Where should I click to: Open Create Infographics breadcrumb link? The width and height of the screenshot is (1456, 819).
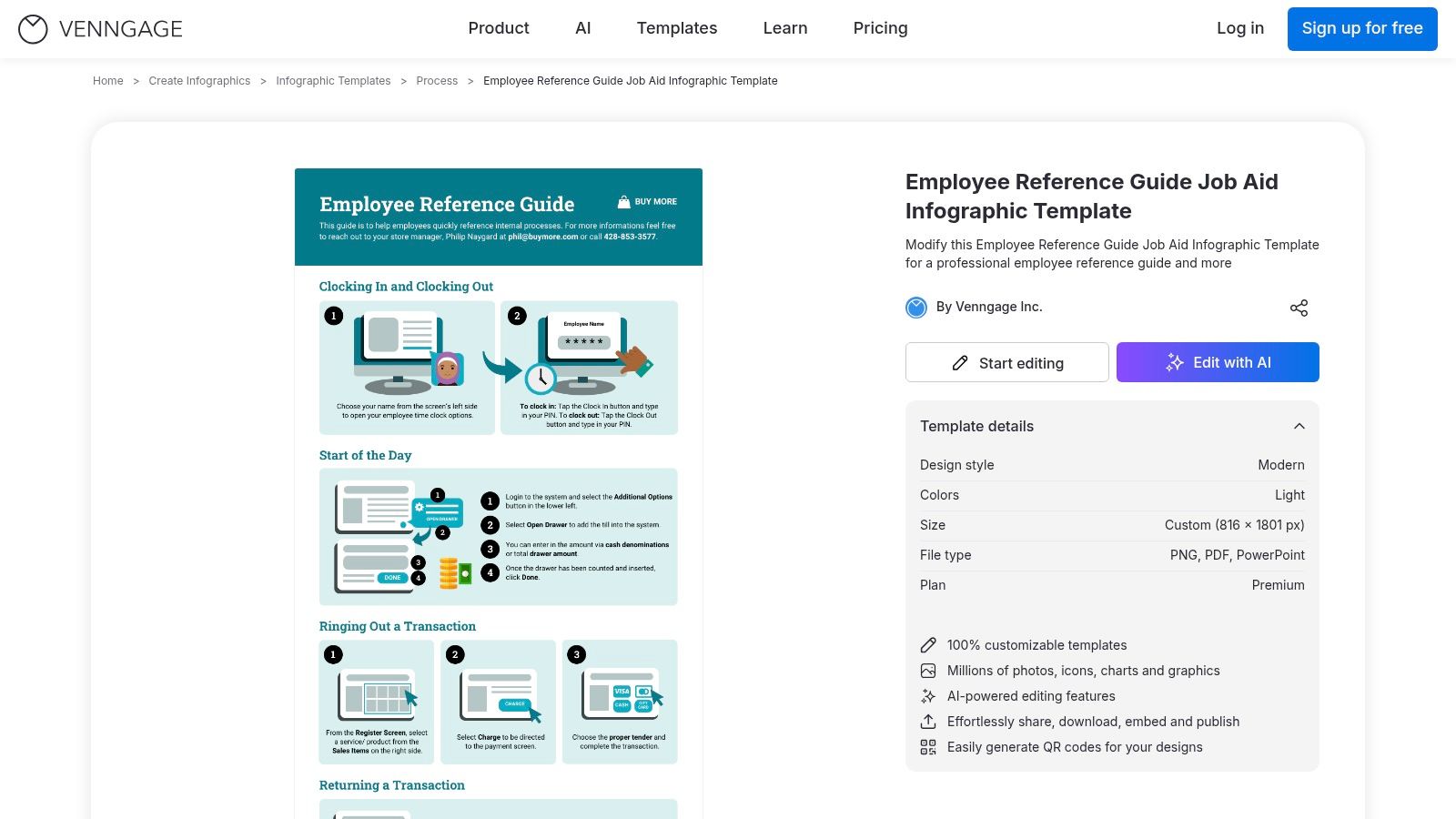click(x=199, y=81)
